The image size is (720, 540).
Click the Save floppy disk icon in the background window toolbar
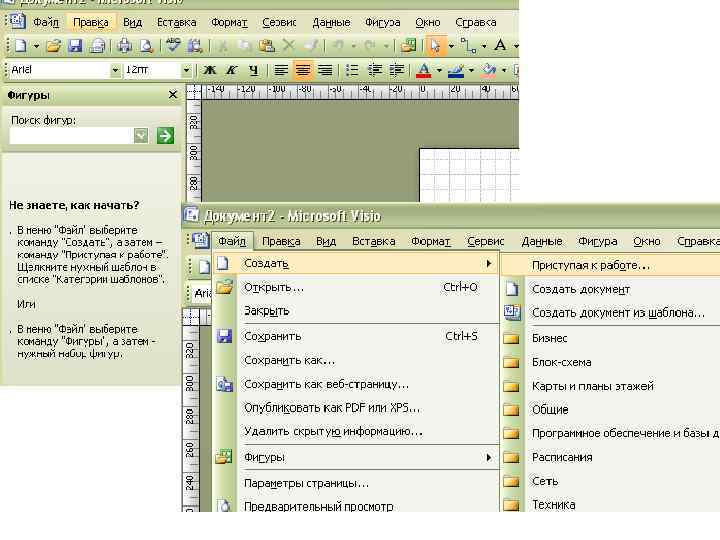[75, 45]
